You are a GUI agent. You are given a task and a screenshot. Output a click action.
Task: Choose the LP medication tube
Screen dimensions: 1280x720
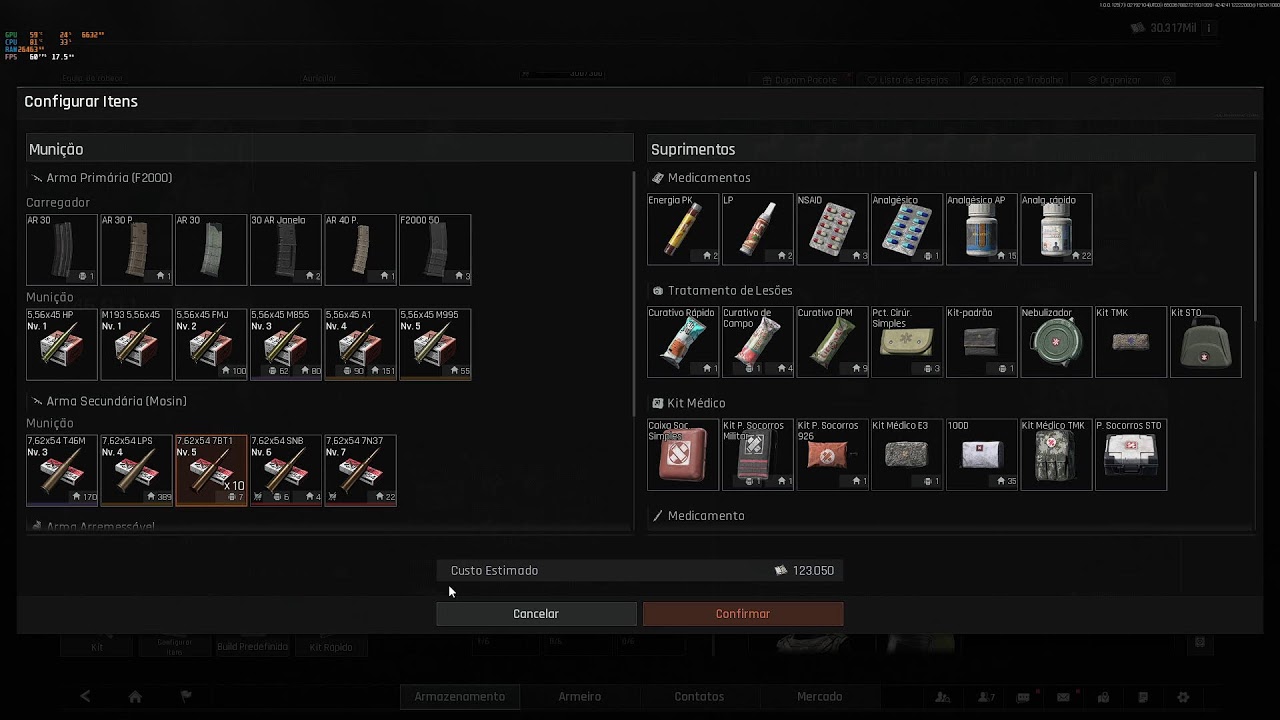point(758,229)
